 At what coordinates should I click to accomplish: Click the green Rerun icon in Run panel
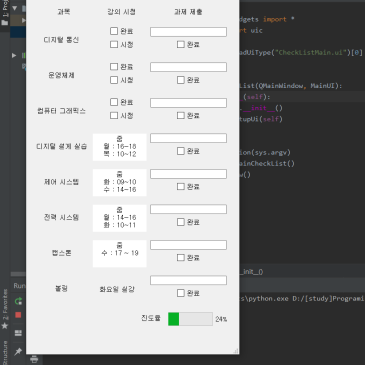[18, 301]
